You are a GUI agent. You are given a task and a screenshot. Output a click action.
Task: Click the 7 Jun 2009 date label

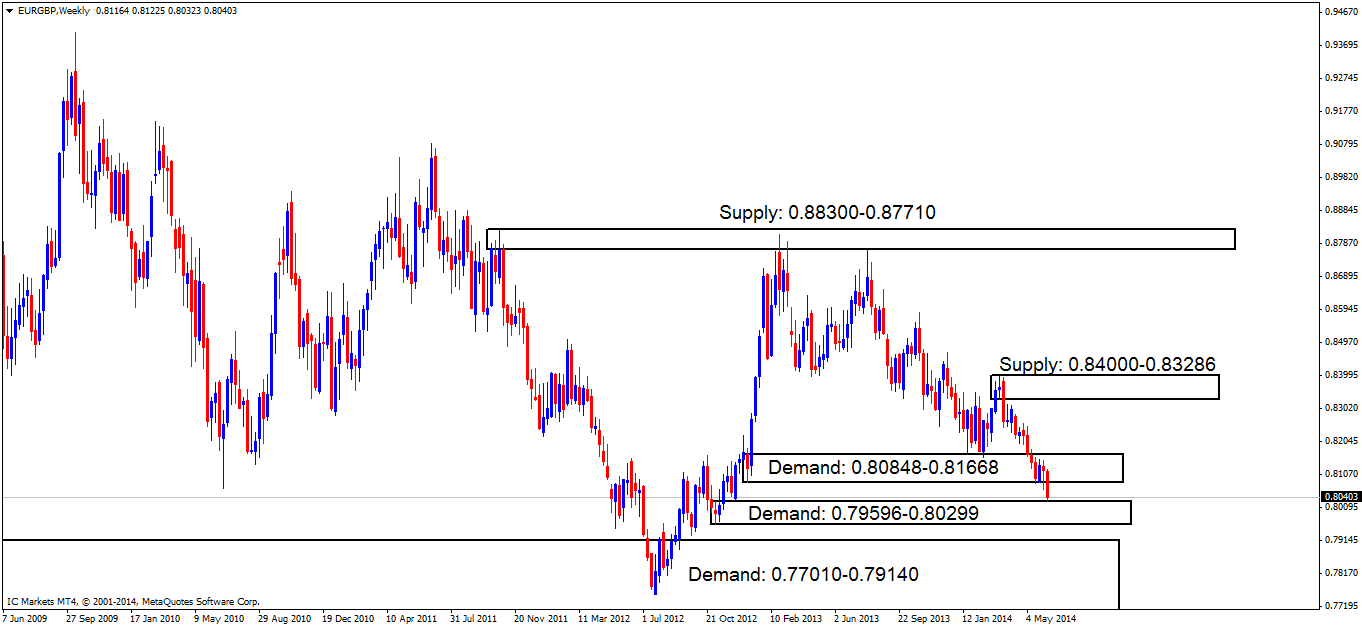click(24, 619)
